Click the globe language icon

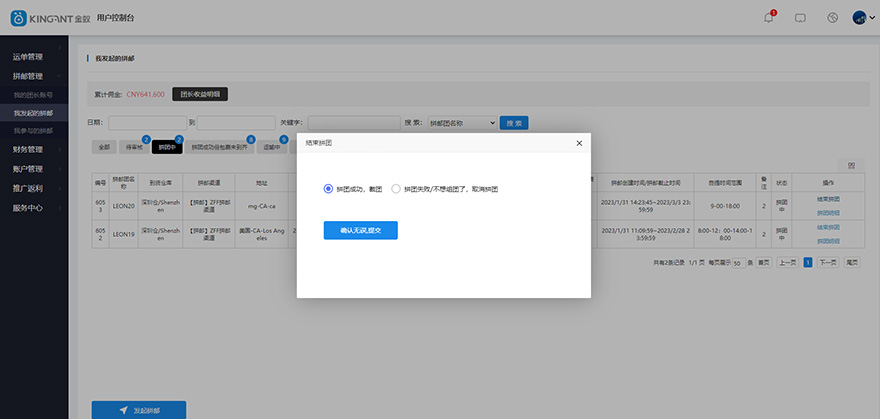[x=832, y=17]
